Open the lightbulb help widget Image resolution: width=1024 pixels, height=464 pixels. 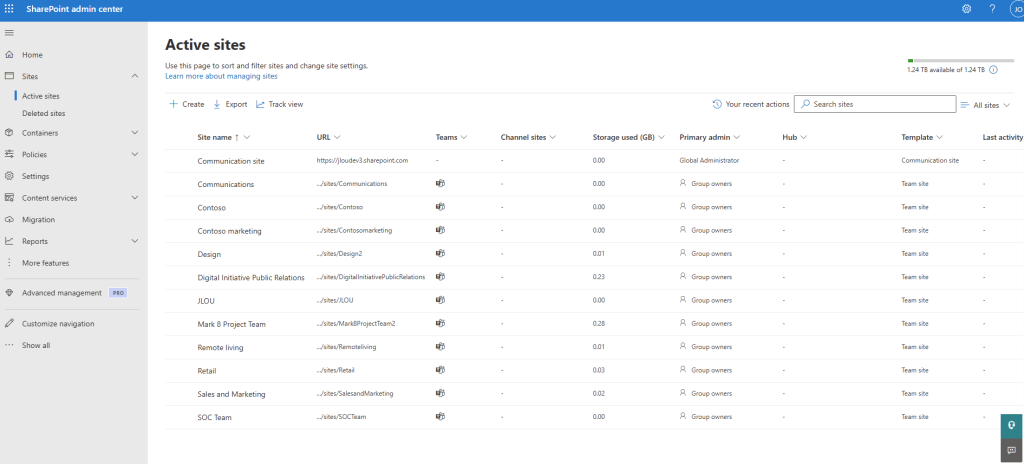[1012, 425]
